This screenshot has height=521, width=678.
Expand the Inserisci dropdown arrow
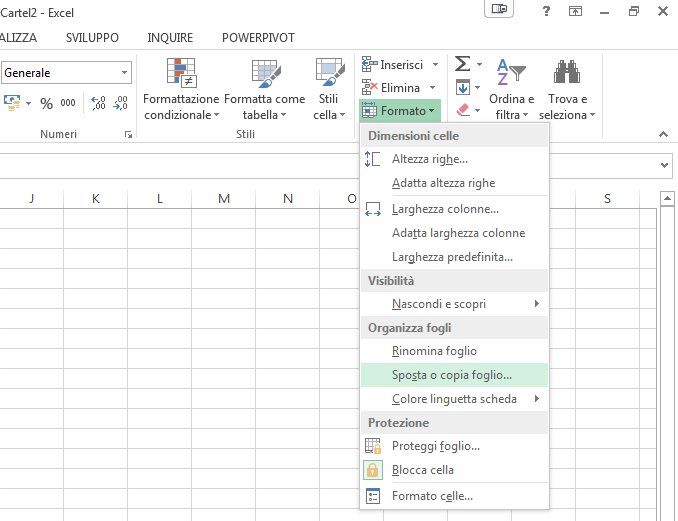click(434, 65)
